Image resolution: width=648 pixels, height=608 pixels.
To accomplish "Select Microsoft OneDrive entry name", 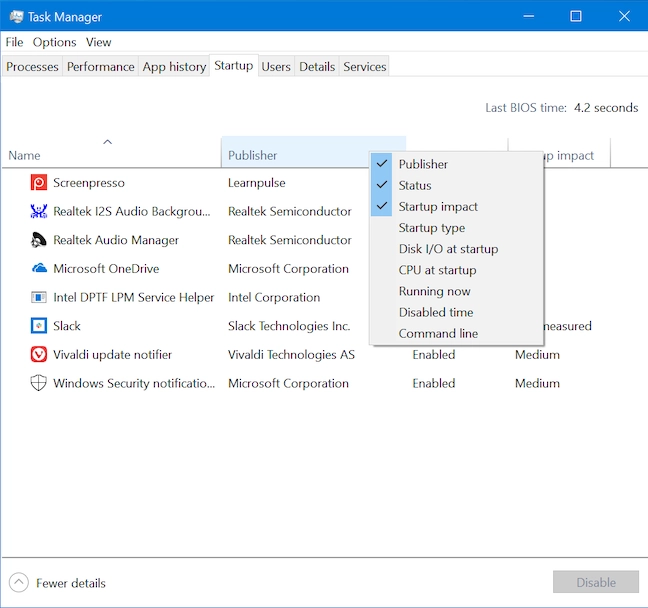I will [106, 269].
